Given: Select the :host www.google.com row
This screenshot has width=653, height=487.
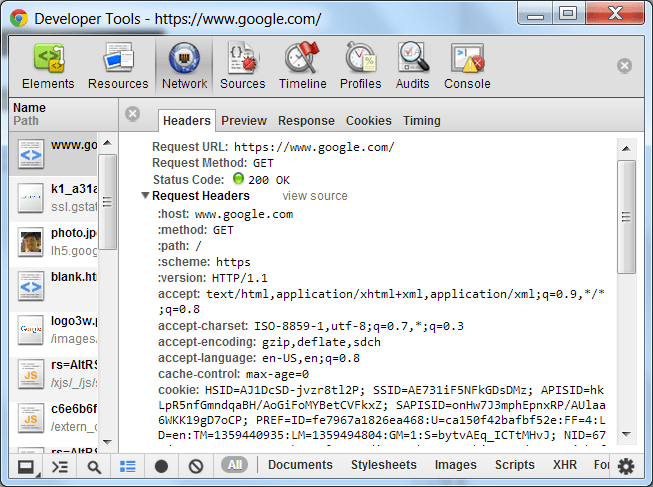Looking at the screenshot, I should (225, 214).
